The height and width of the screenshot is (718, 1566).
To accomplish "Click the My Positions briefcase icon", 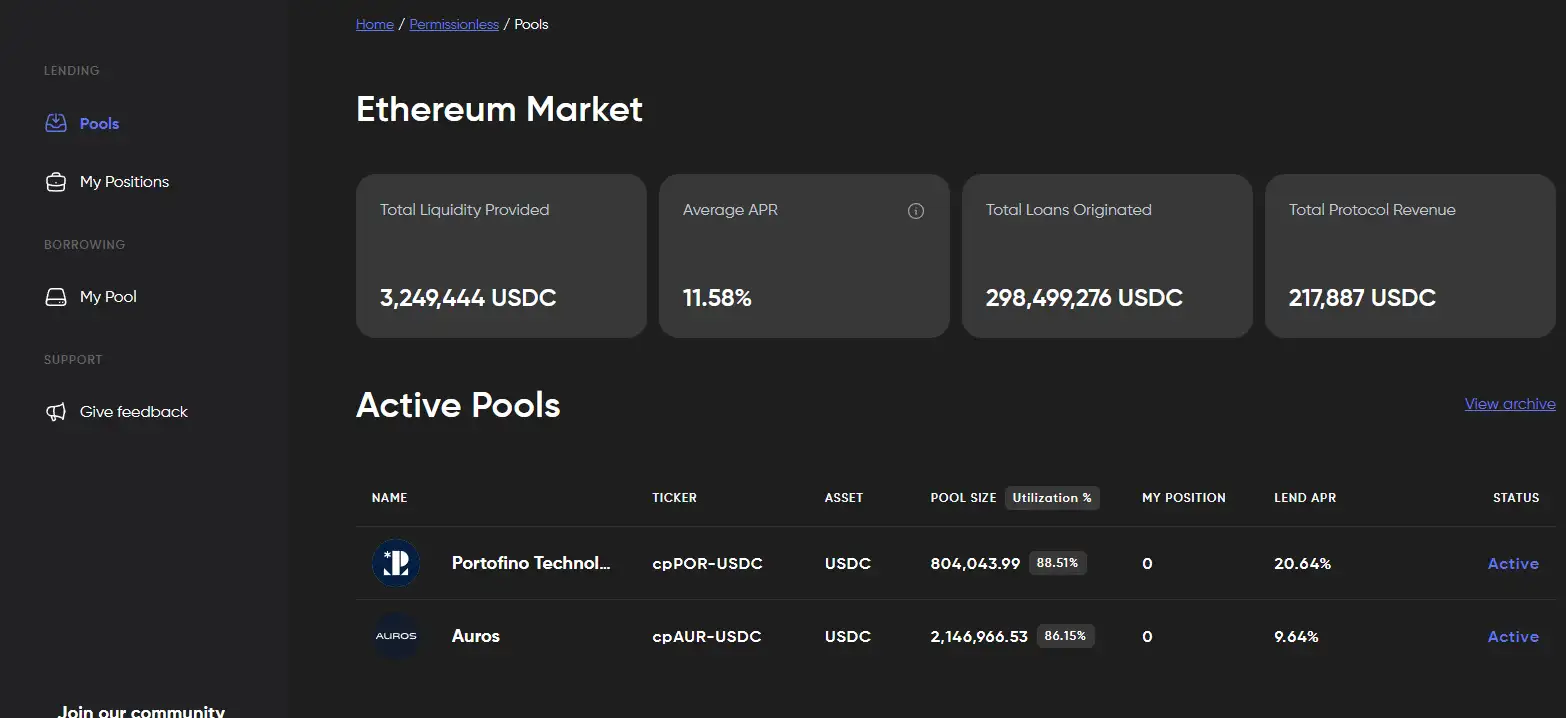I will [x=56, y=182].
